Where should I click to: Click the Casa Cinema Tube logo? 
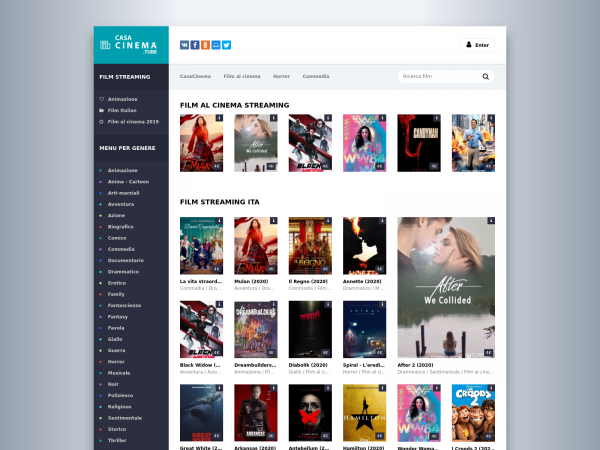pos(131,45)
